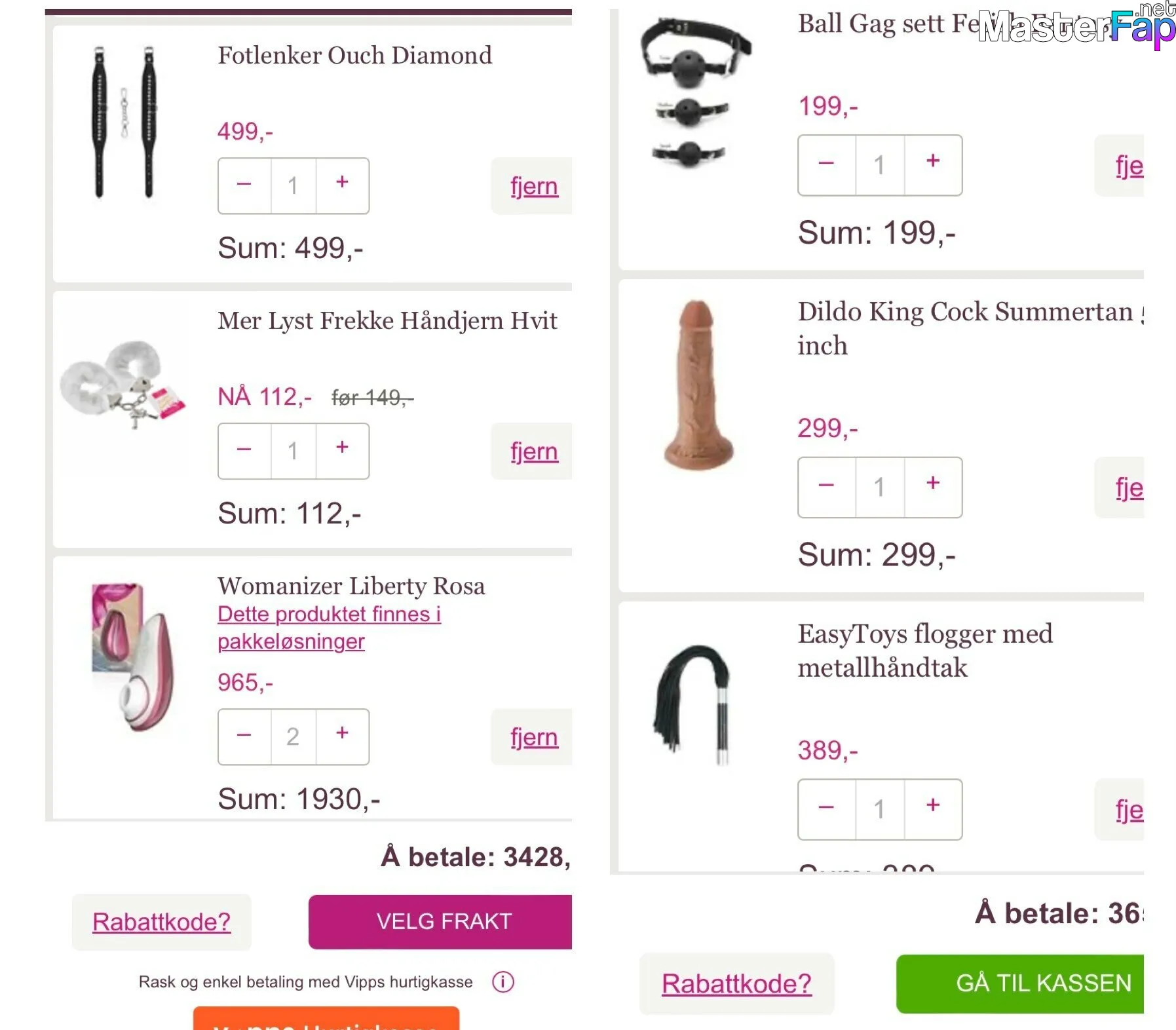This screenshot has height=1030, width=1176.
Task: Click the orange Vipps Hurtigkasse button
Action: click(x=326, y=1018)
